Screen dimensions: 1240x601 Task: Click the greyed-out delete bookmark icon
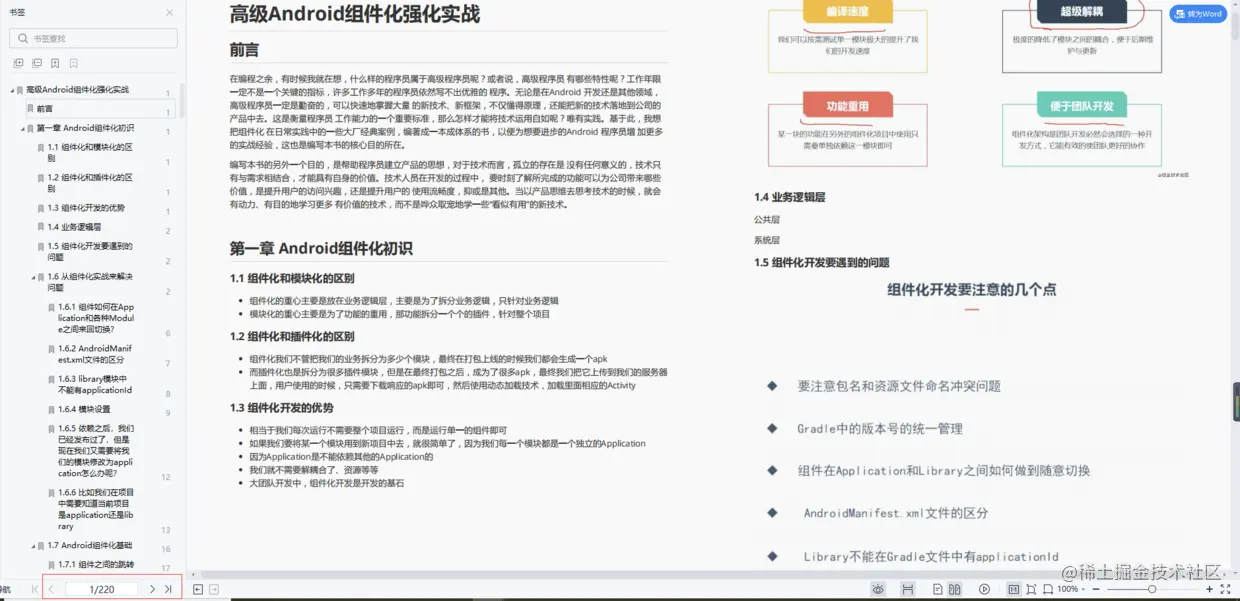pyautogui.click(x=73, y=63)
